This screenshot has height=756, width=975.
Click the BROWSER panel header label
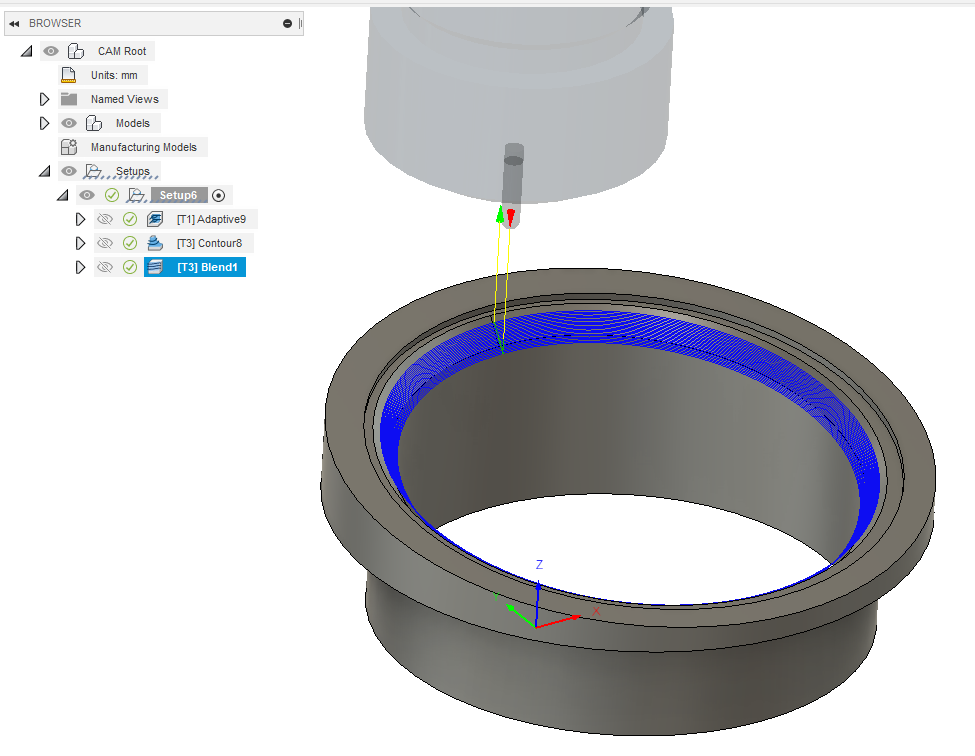(x=55, y=22)
